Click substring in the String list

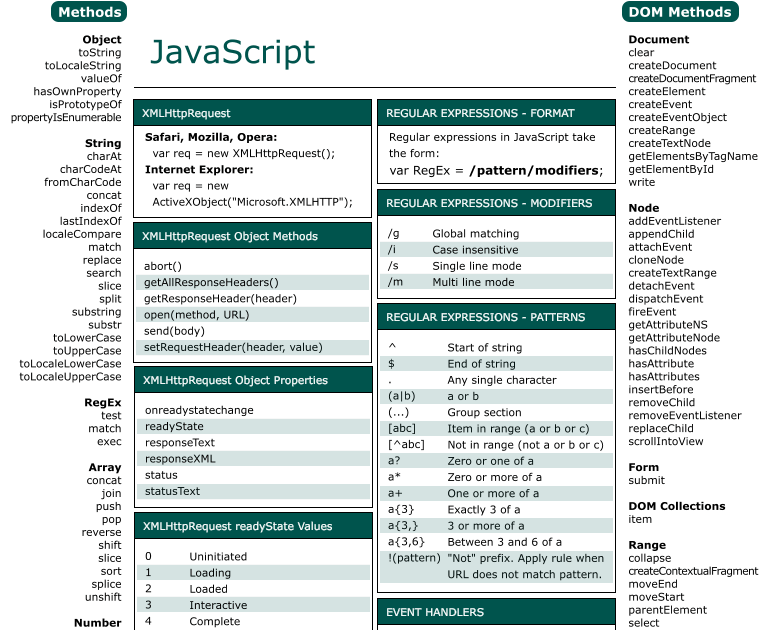[96, 312]
